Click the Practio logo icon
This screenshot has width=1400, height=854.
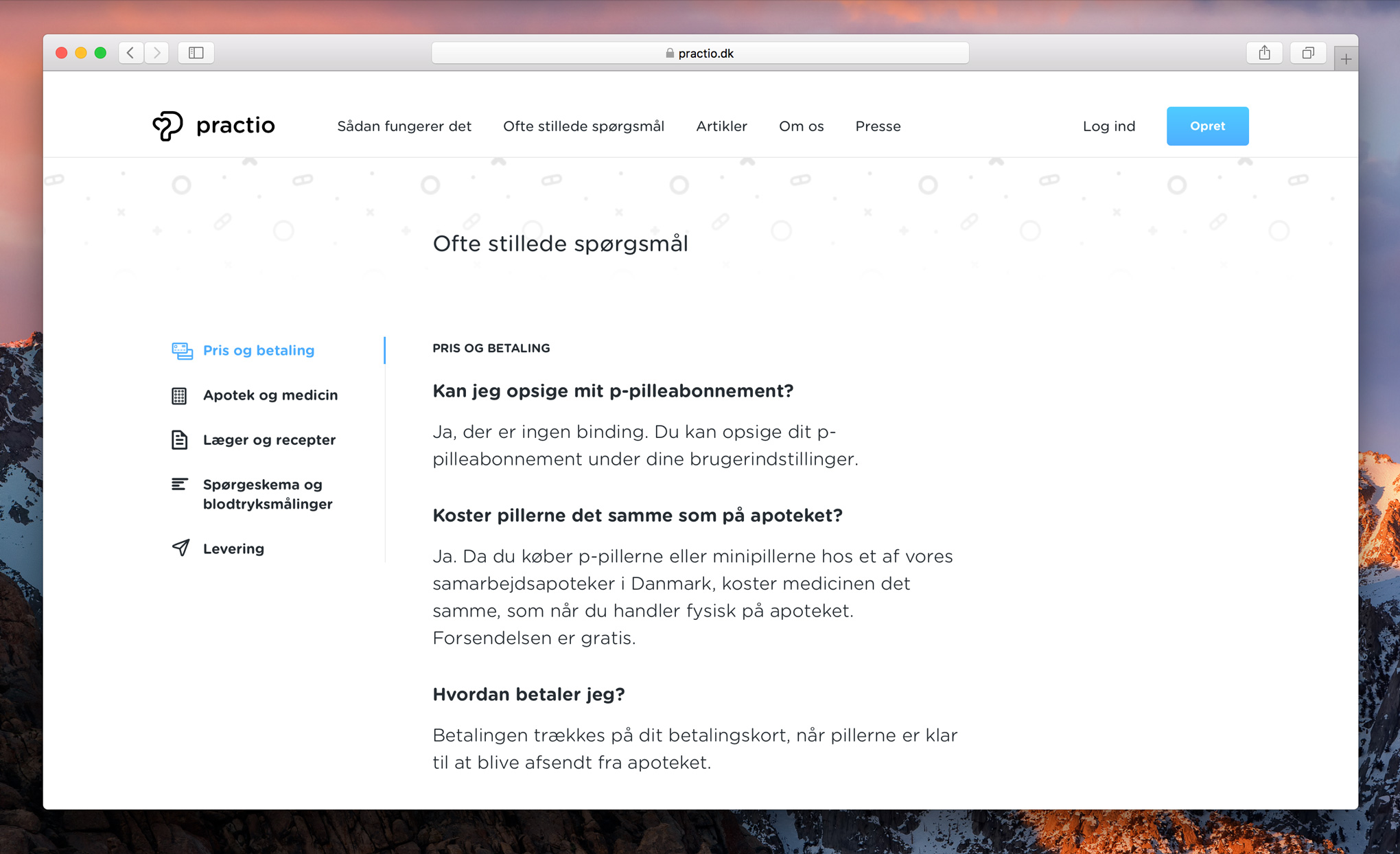(x=167, y=126)
